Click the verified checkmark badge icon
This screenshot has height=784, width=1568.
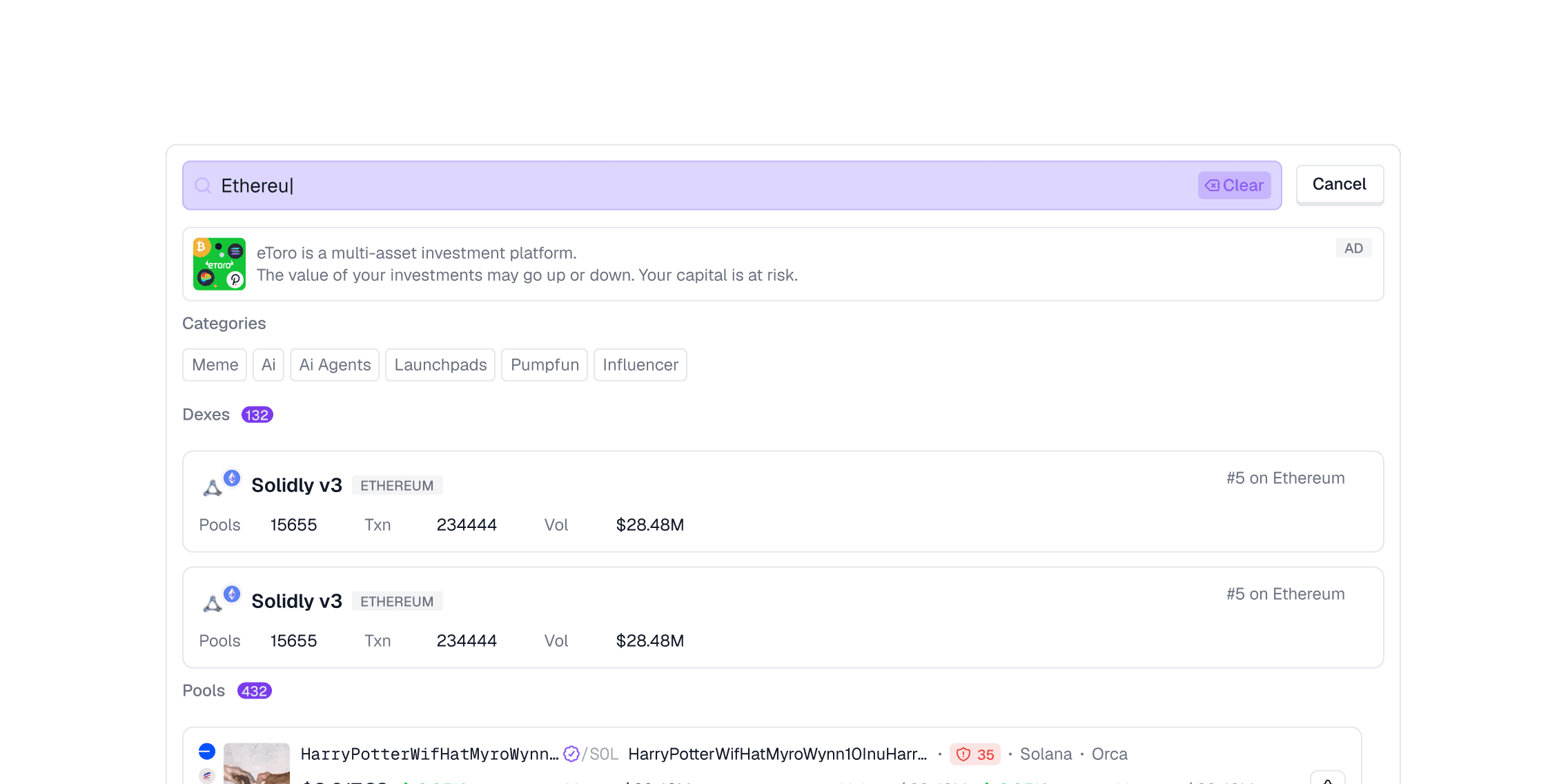(x=571, y=754)
